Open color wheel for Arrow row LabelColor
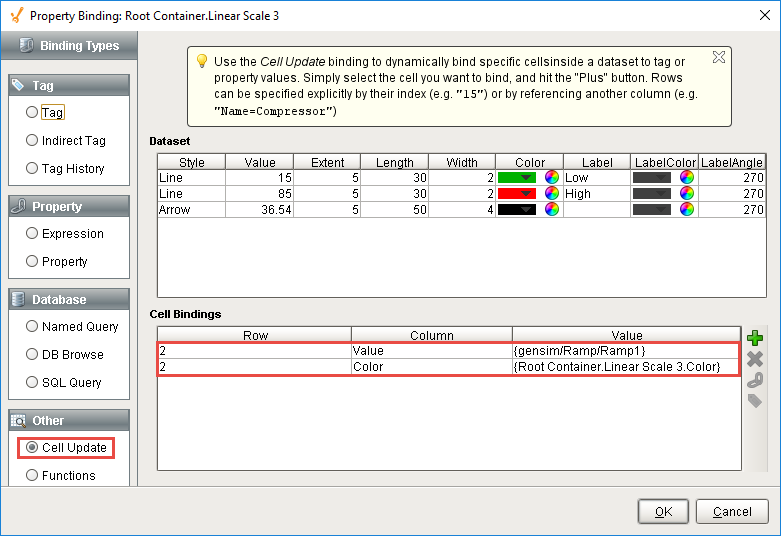Viewport: 781px width, 536px height. (x=687, y=209)
